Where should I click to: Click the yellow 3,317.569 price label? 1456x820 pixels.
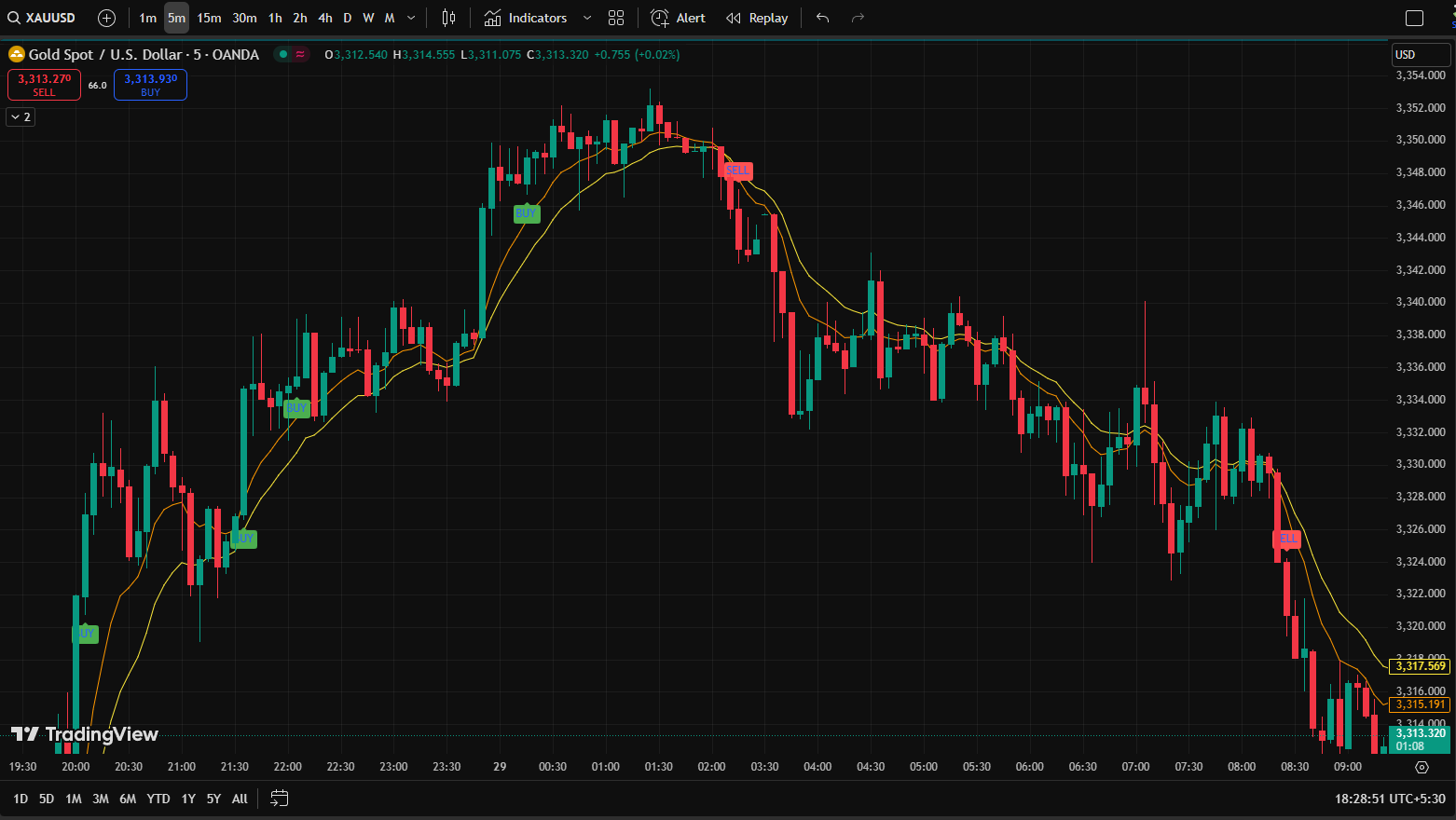[x=1421, y=666]
